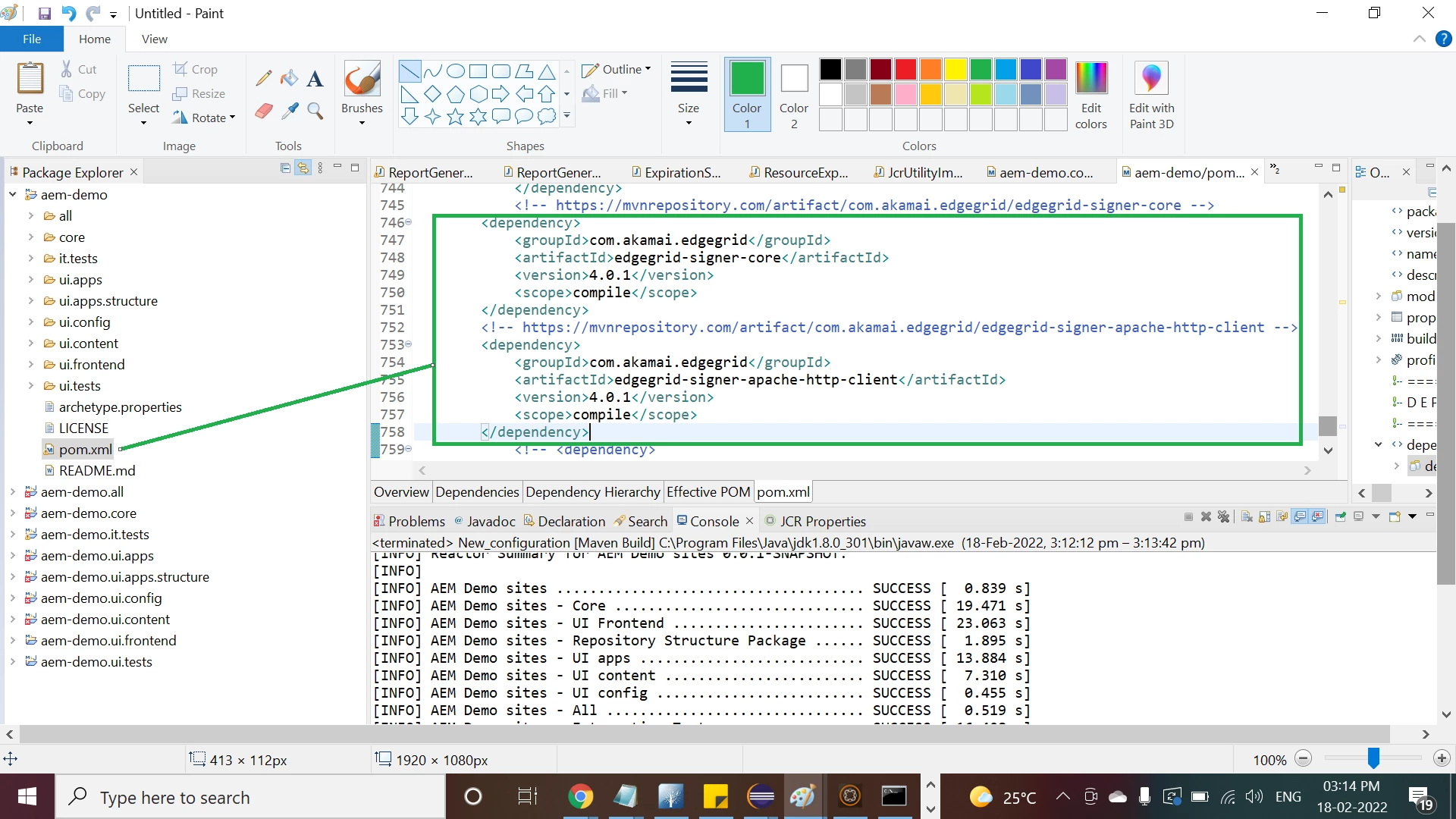Select the Fill with color bucket tool
The height and width of the screenshot is (819, 1456).
click(289, 78)
